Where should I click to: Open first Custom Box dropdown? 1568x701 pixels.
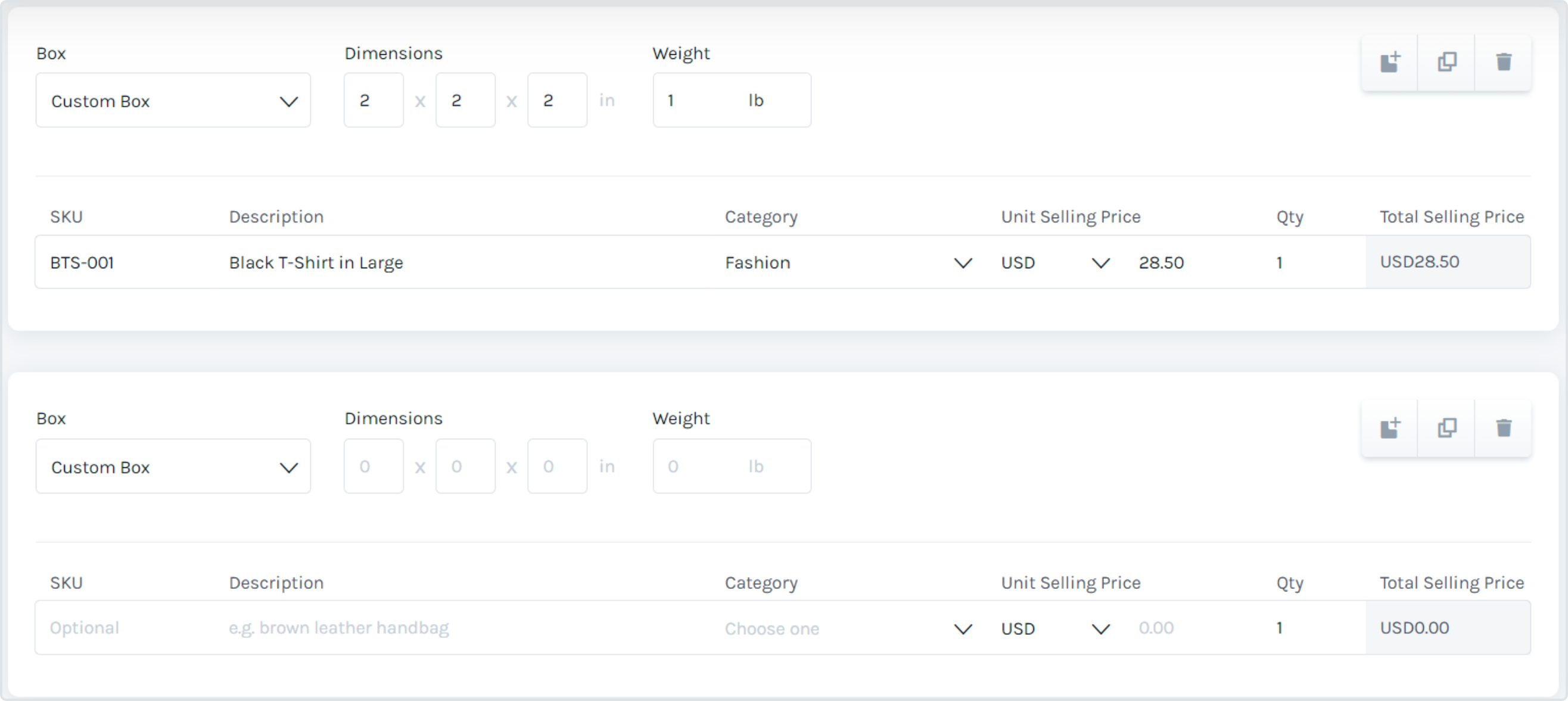173,101
